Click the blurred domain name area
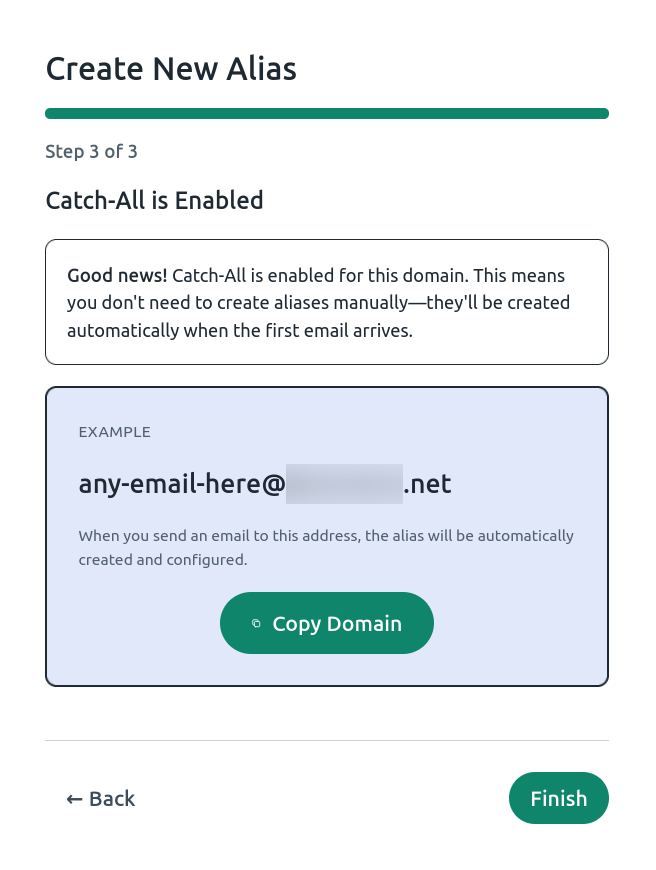 click(344, 484)
